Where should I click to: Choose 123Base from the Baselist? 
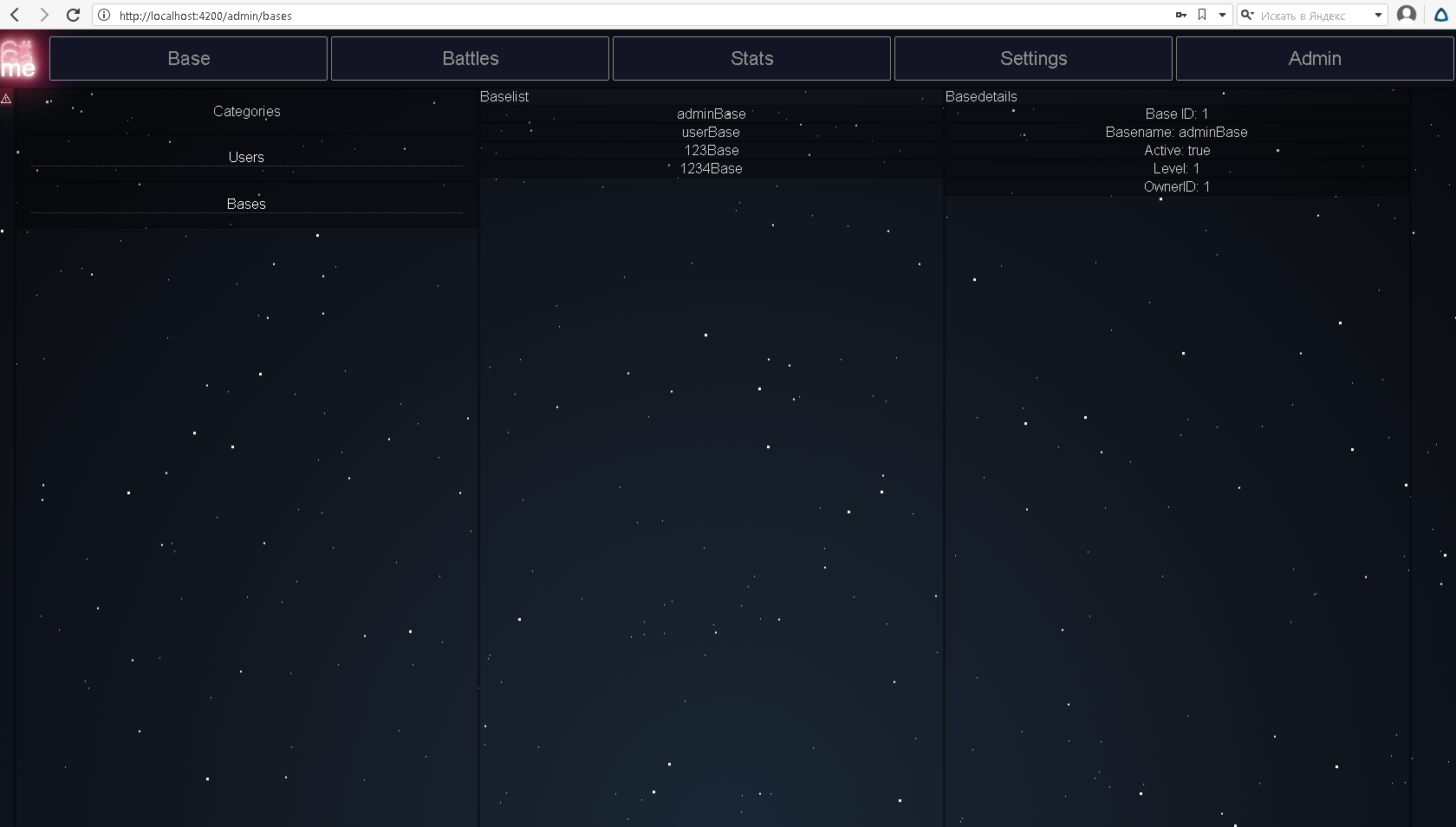[711, 150]
